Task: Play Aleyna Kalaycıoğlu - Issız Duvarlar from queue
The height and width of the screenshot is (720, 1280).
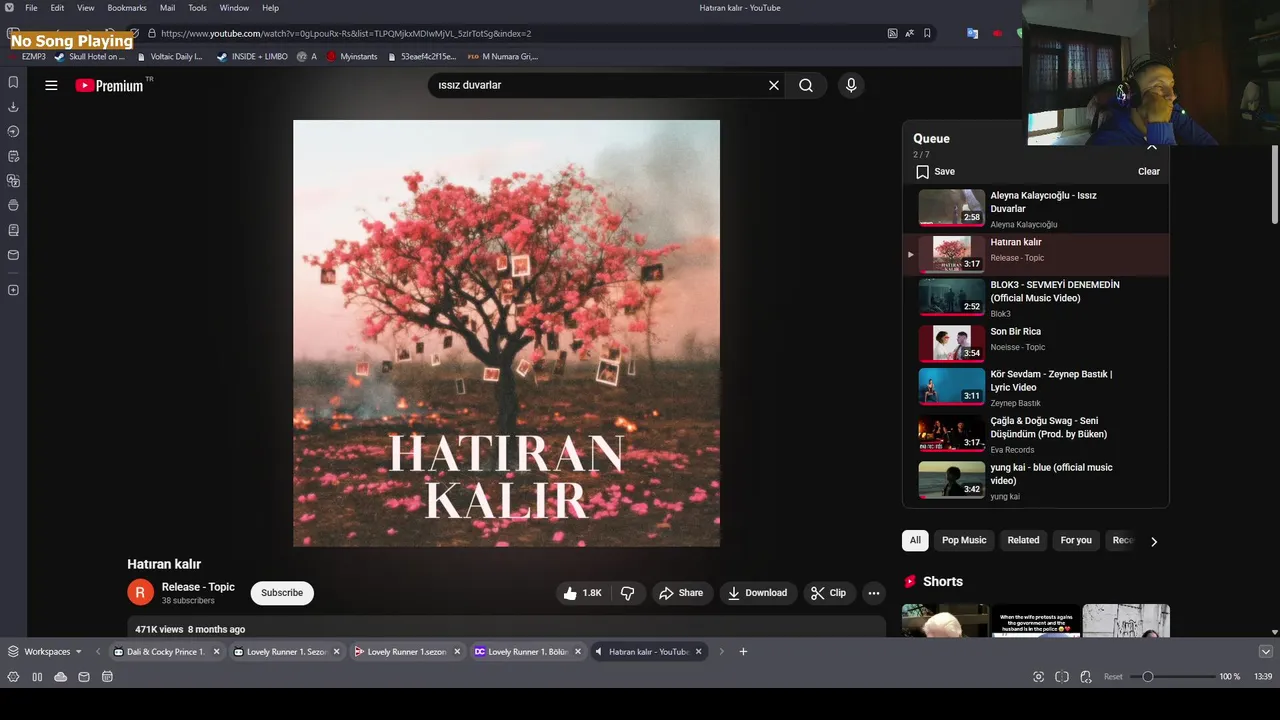Action: tap(1035, 208)
